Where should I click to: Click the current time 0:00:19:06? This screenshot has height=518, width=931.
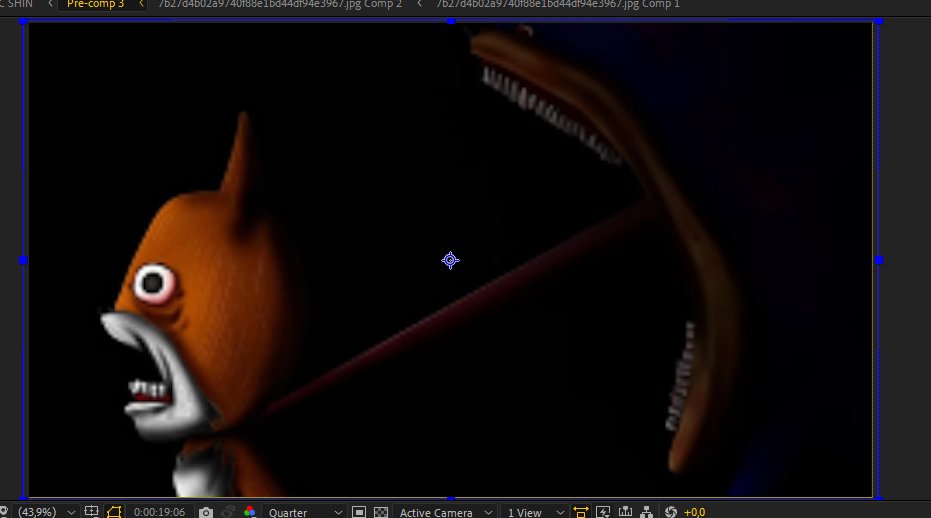point(159,512)
